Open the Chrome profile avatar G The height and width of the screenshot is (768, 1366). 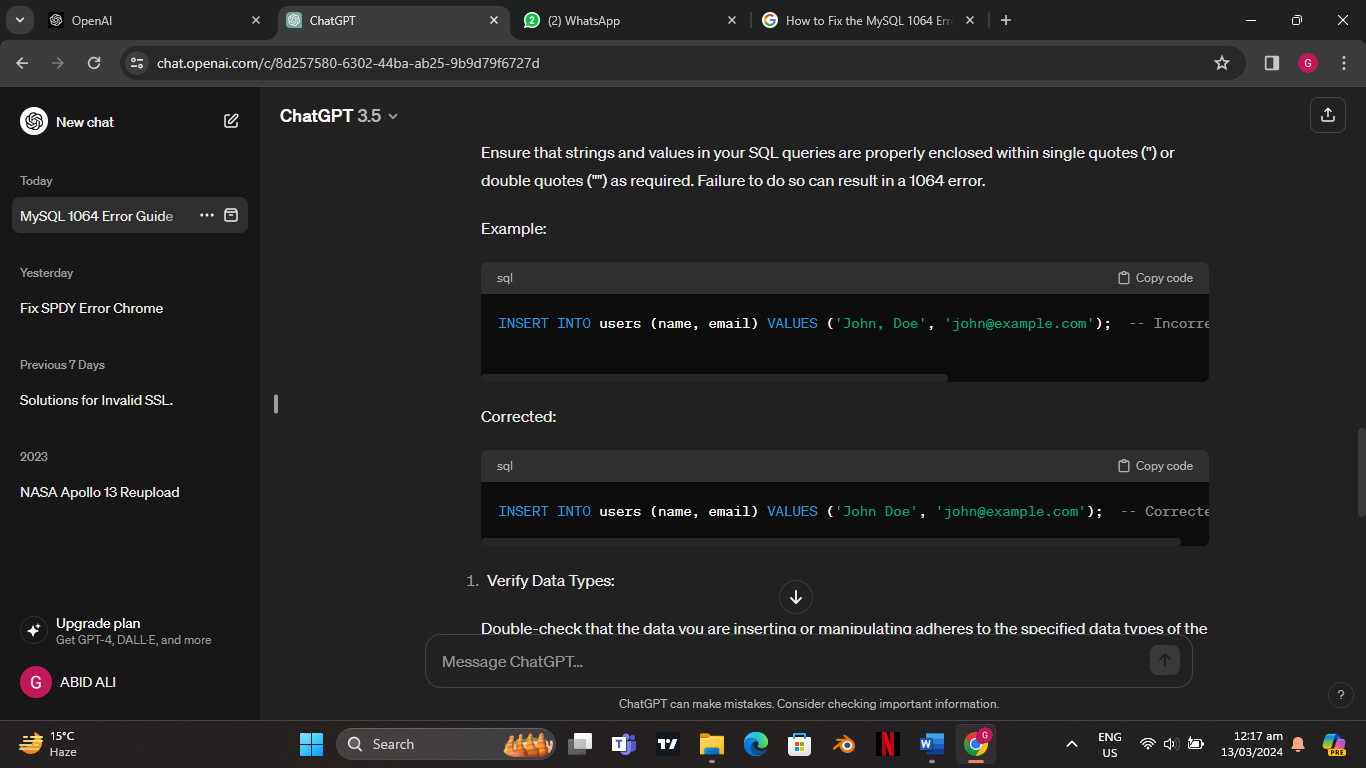1308,63
